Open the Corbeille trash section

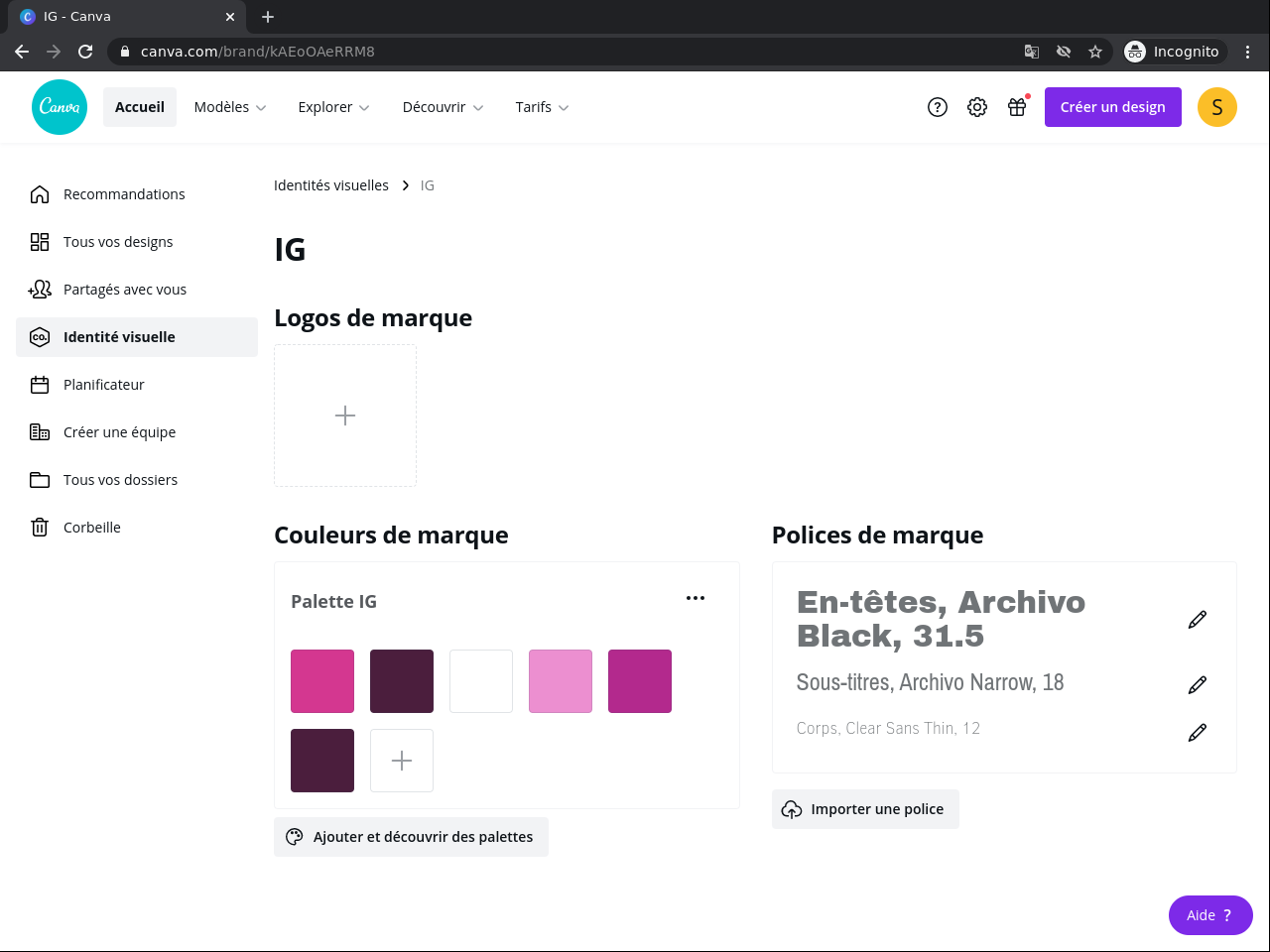tap(91, 528)
